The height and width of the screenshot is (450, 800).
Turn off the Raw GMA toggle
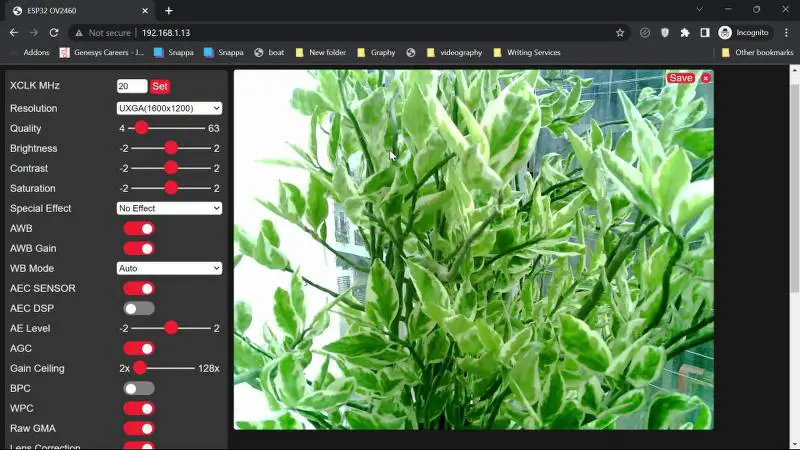point(139,428)
